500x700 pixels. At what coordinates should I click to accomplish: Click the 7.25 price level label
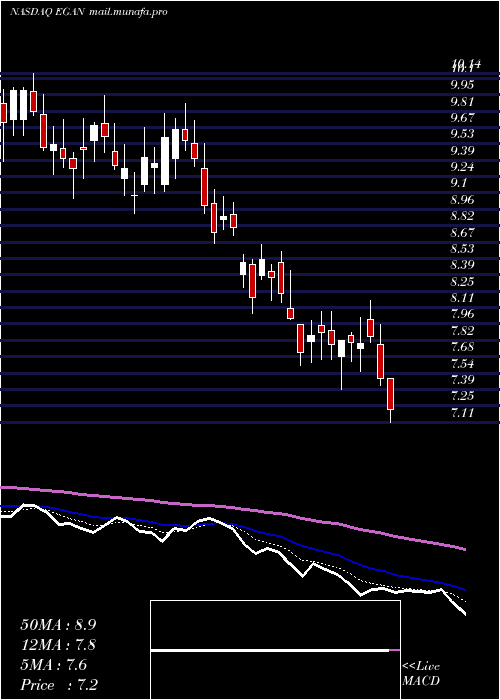tap(463, 396)
